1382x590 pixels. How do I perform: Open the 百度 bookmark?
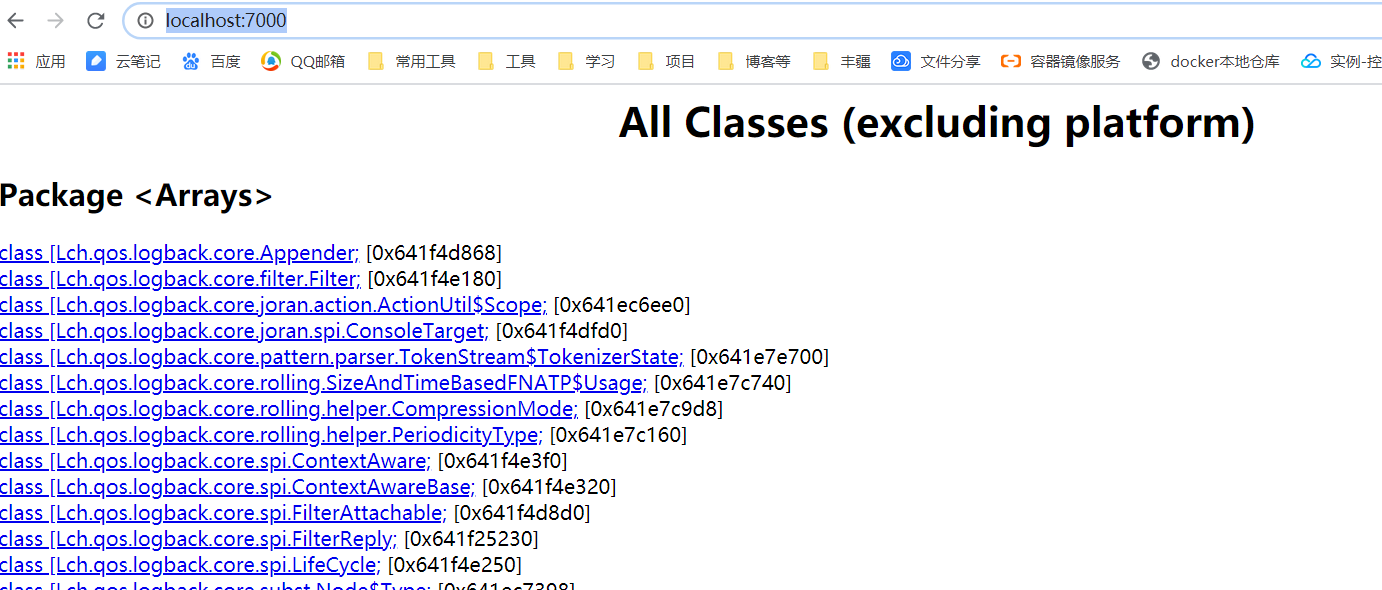pos(210,60)
